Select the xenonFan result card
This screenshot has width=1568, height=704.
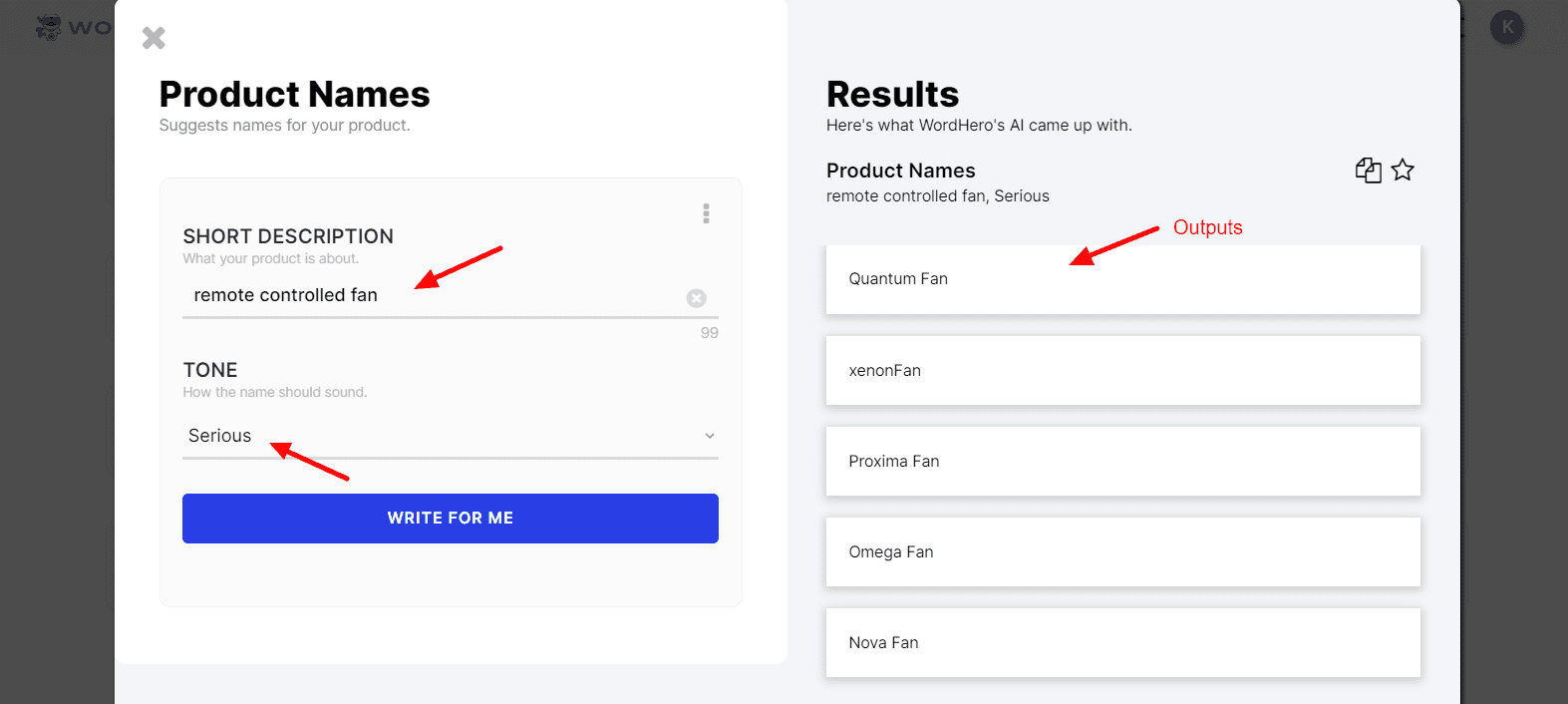[x=1123, y=370]
